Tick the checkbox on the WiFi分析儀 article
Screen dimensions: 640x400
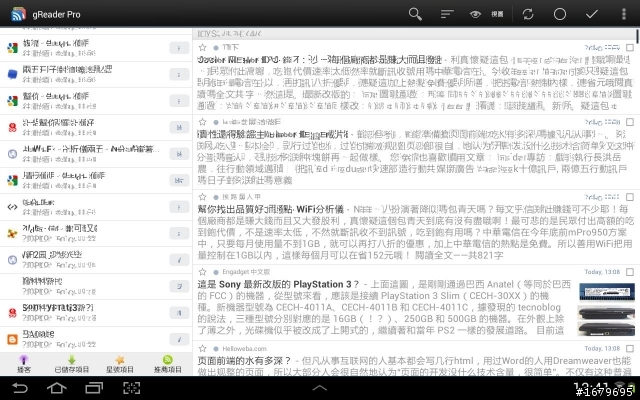click(630, 197)
